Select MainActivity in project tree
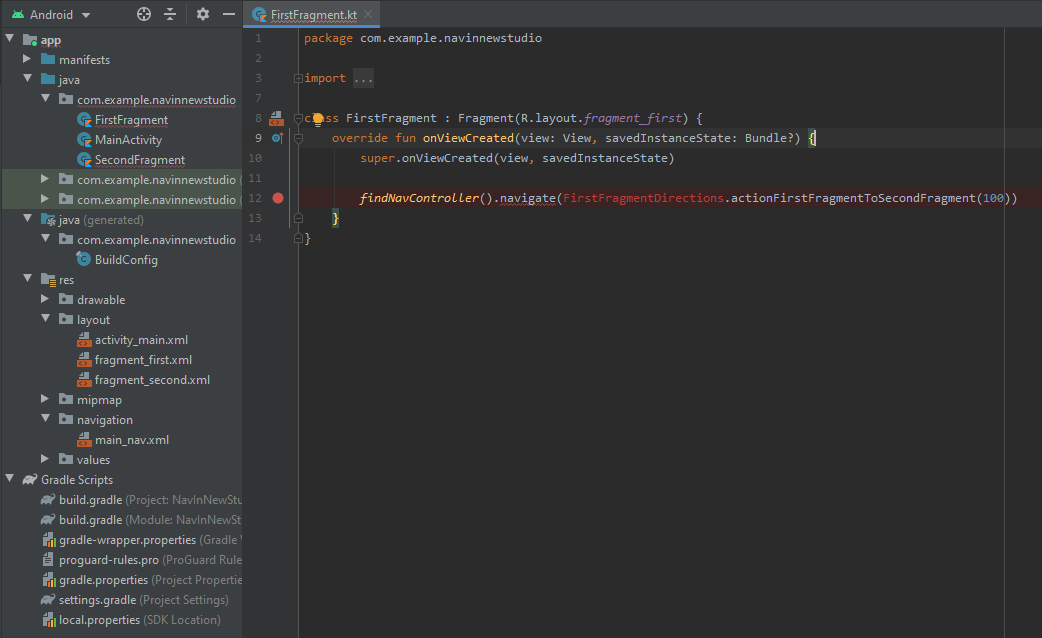Viewport: 1042px width, 638px height. [x=128, y=140]
